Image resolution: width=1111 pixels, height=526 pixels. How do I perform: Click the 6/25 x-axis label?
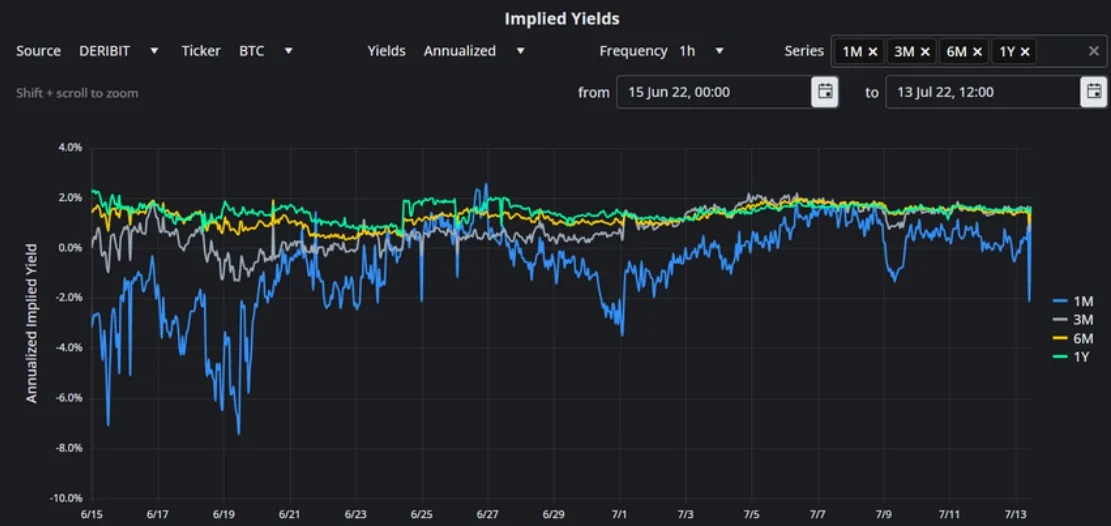tap(422, 513)
